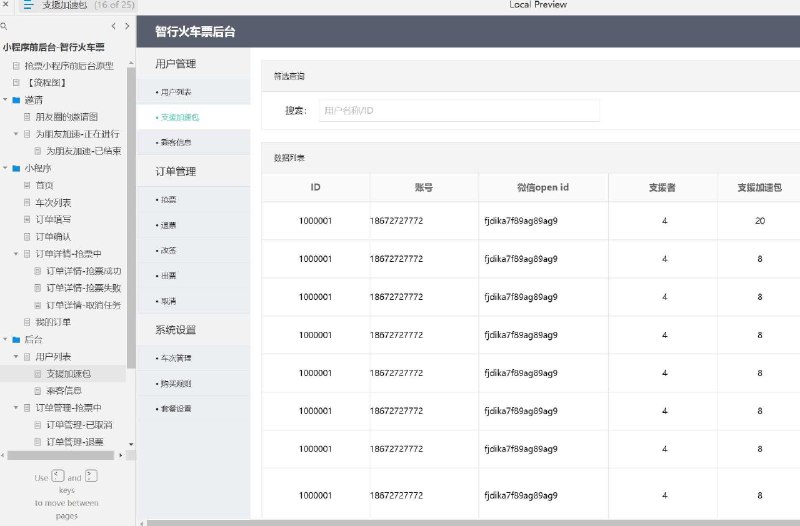The height and width of the screenshot is (526, 800).
Task: Click the 用户管理 section heading
Action: pyautogui.click(x=176, y=64)
